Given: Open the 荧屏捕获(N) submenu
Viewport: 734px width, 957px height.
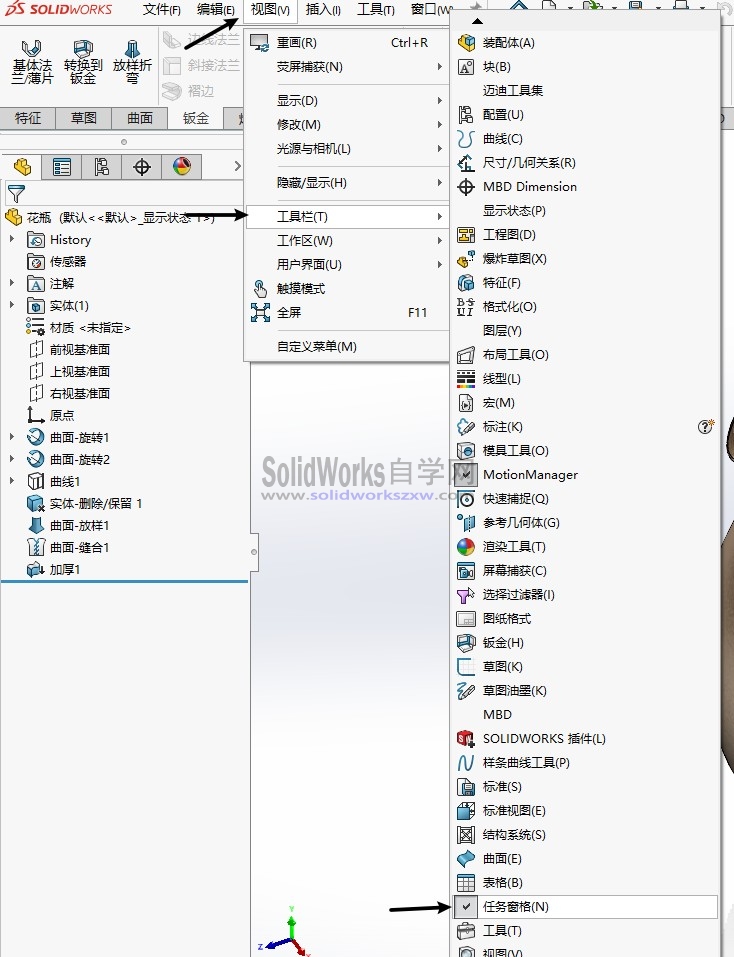Looking at the screenshot, I should click(347, 67).
